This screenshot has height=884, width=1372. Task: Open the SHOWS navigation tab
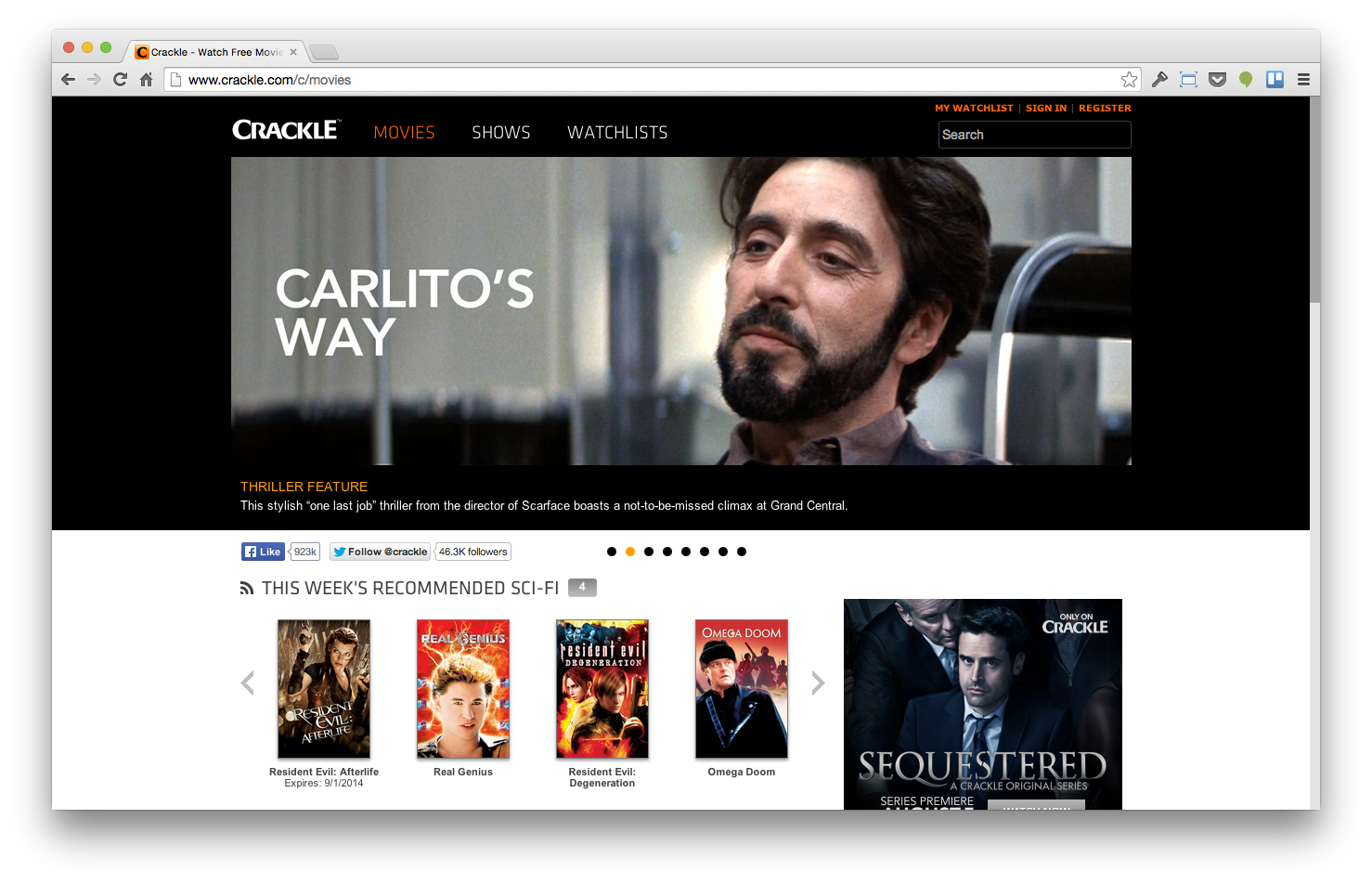[x=501, y=133]
